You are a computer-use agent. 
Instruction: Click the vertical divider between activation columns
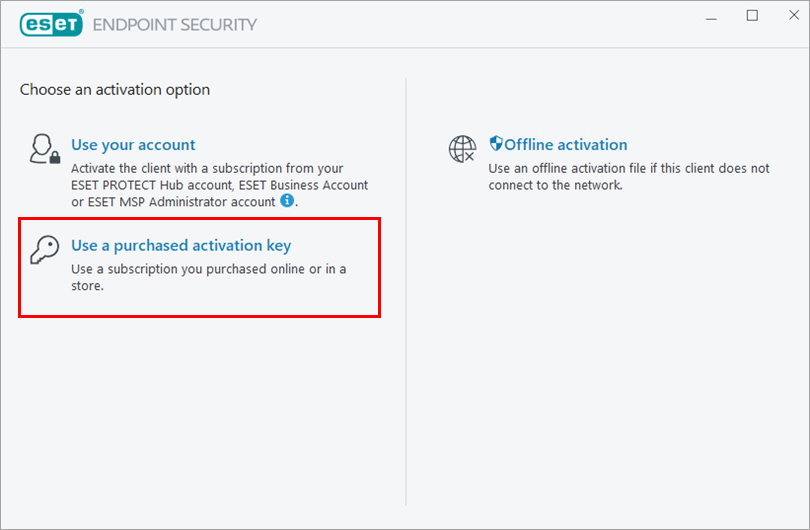point(406,292)
